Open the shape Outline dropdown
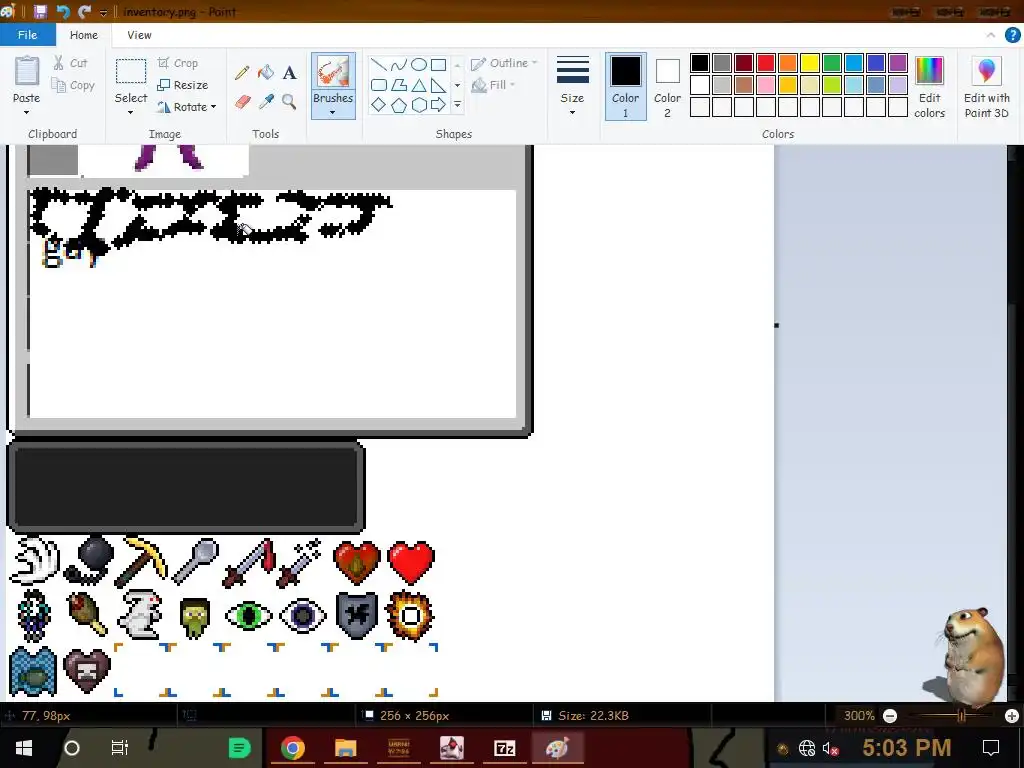 504,63
